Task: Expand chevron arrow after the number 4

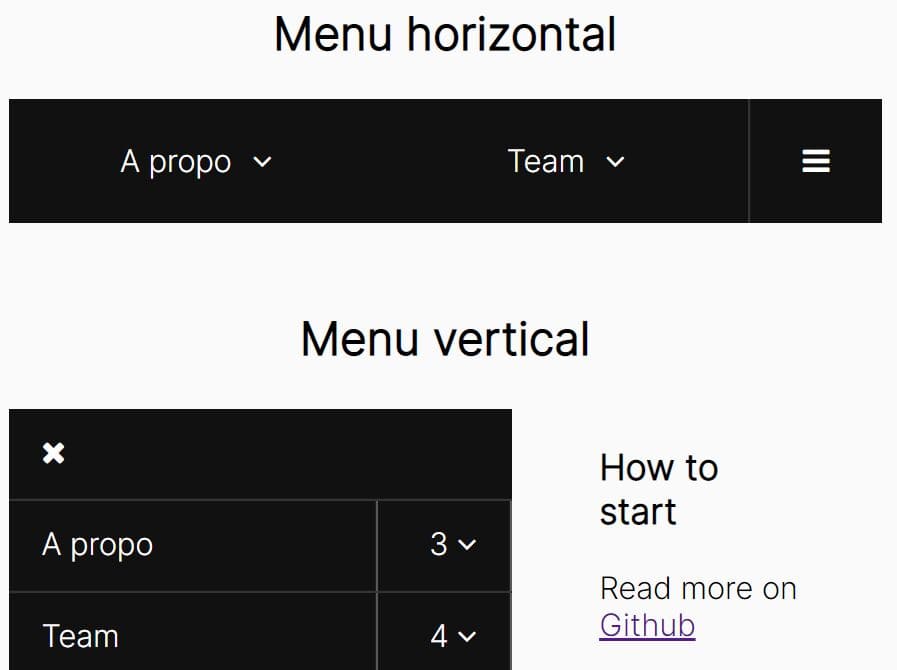Action: point(467,636)
